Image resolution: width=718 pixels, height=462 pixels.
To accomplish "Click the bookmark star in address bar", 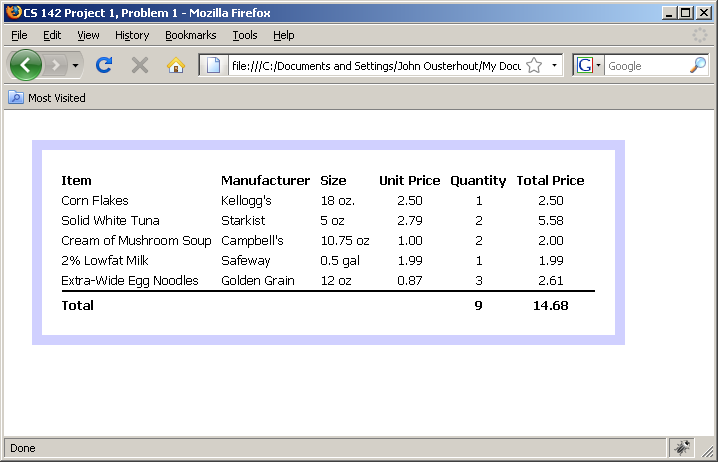I will (x=534, y=65).
